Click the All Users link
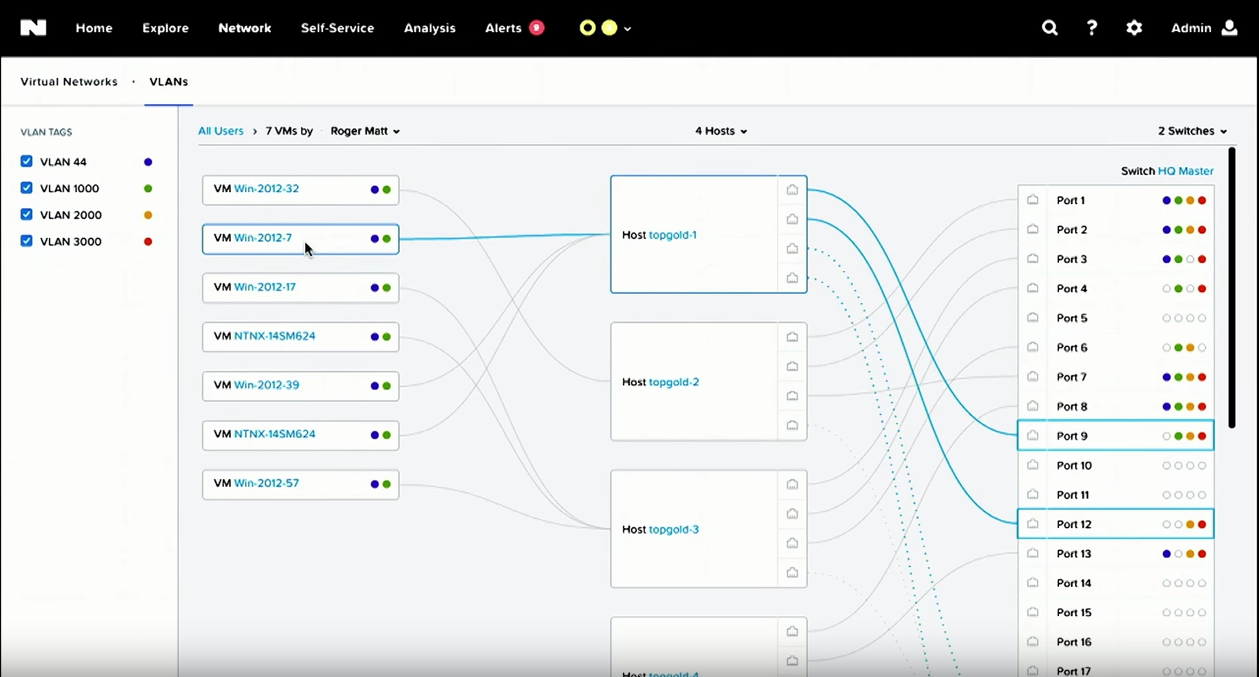Viewport: 1259px width, 677px height. pos(221,131)
